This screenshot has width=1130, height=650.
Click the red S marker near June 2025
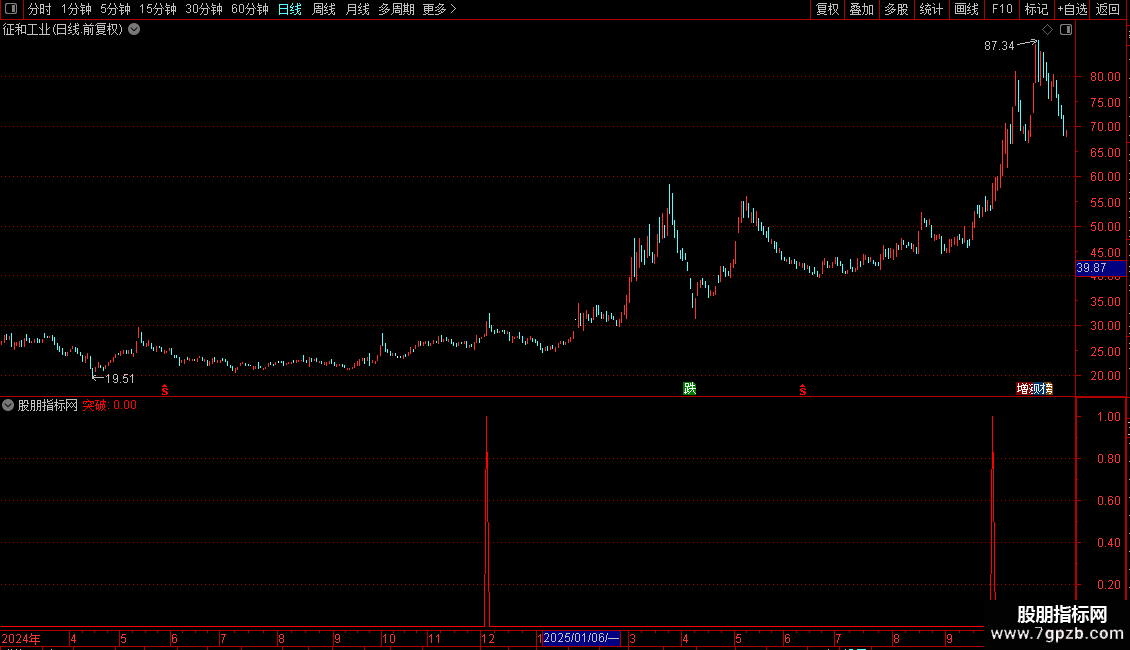click(x=802, y=390)
